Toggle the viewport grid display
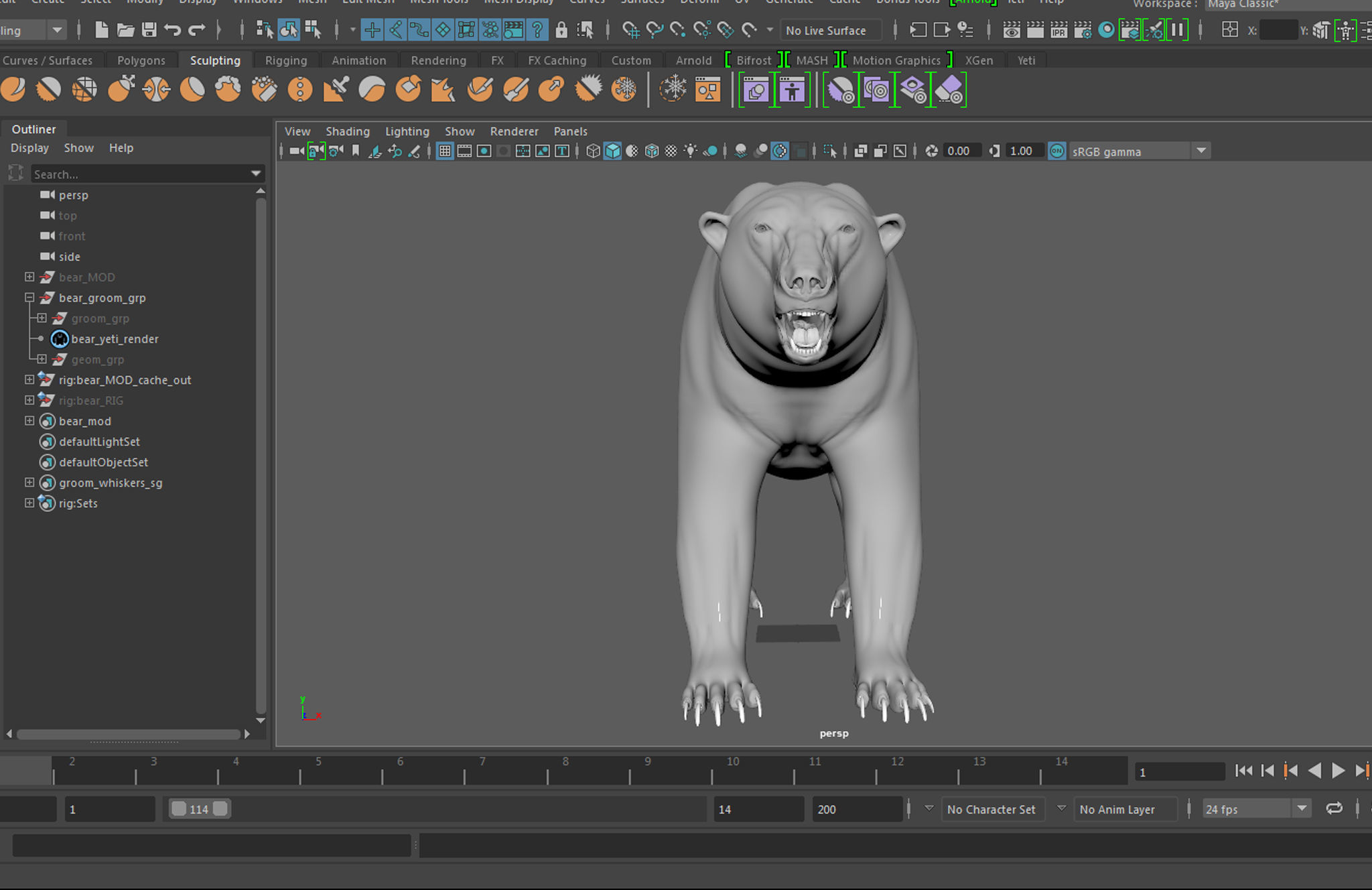This screenshot has width=1372, height=890. point(444,151)
